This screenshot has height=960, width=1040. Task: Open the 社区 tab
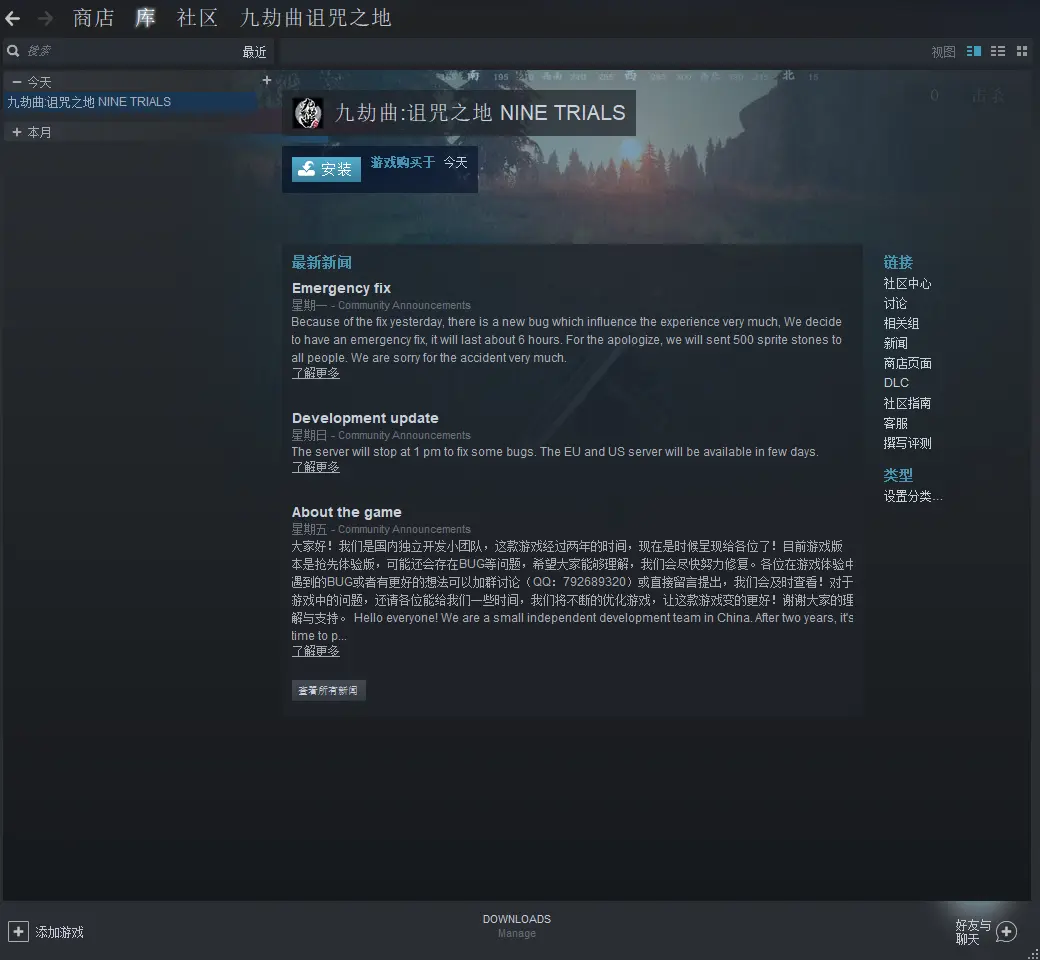click(x=197, y=18)
